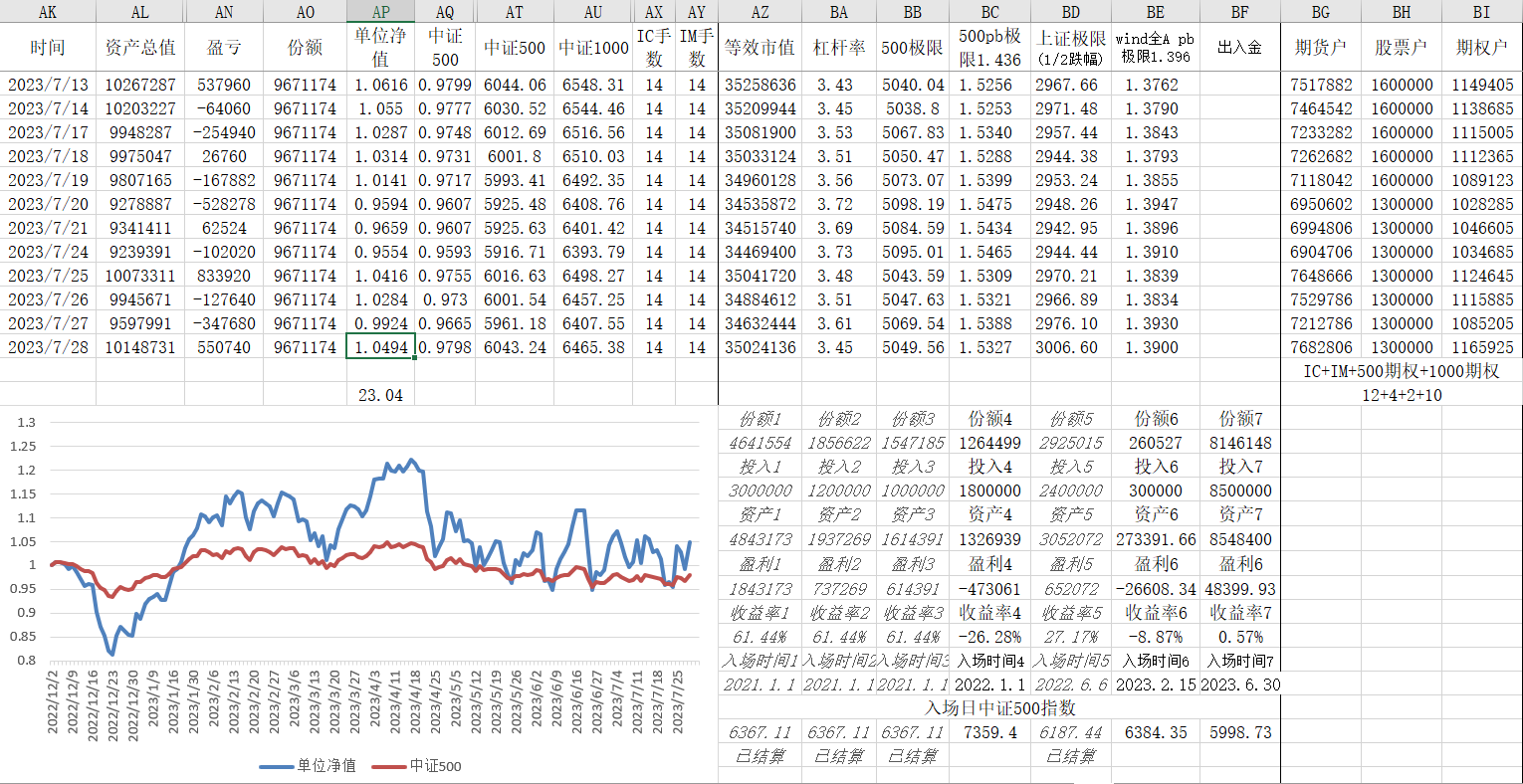Select the 2023.6.30 entry time cell
The height and width of the screenshot is (784, 1523).
(x=1240, y=685)
